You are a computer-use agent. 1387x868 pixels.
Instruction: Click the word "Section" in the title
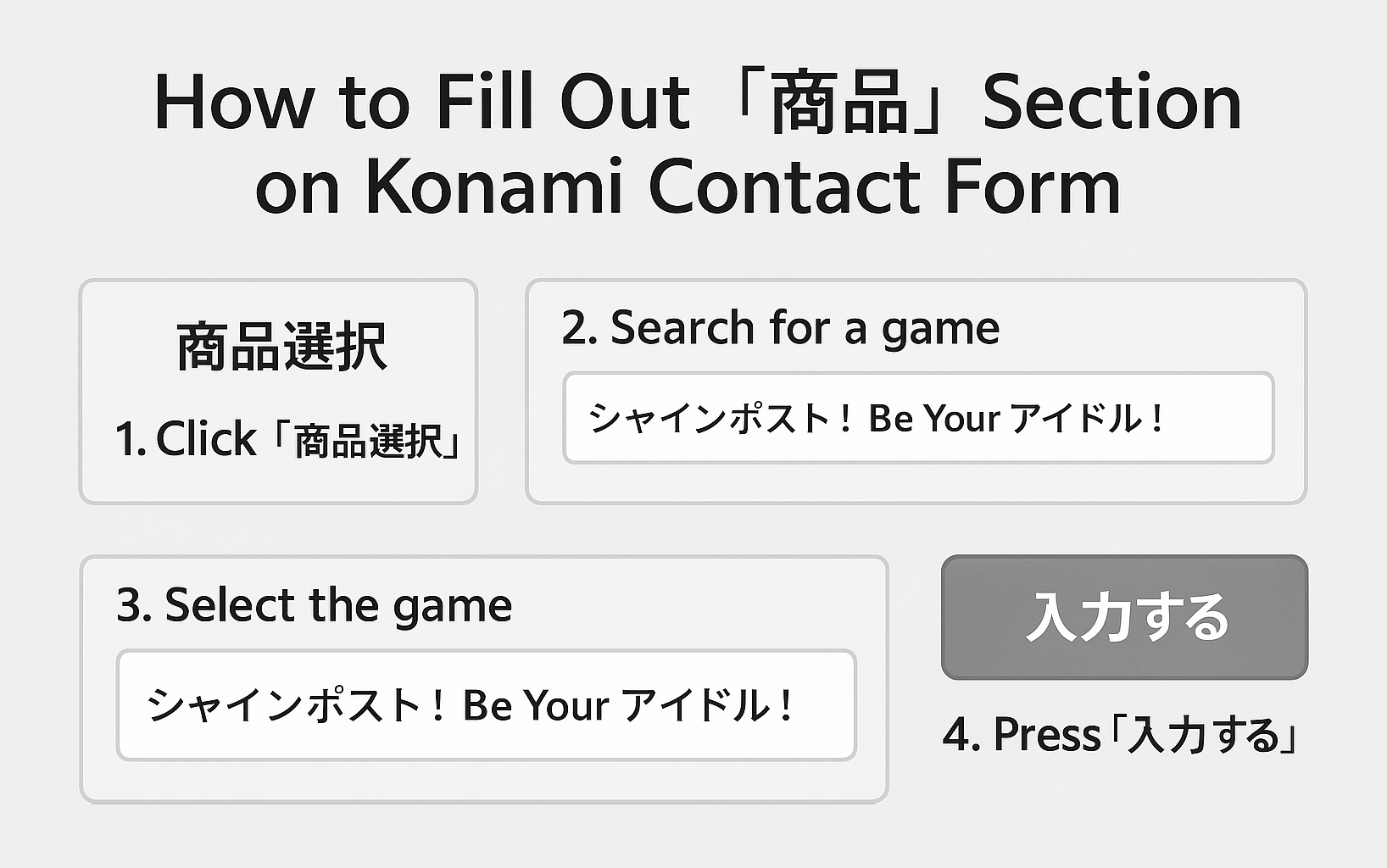click(1111, 103)
